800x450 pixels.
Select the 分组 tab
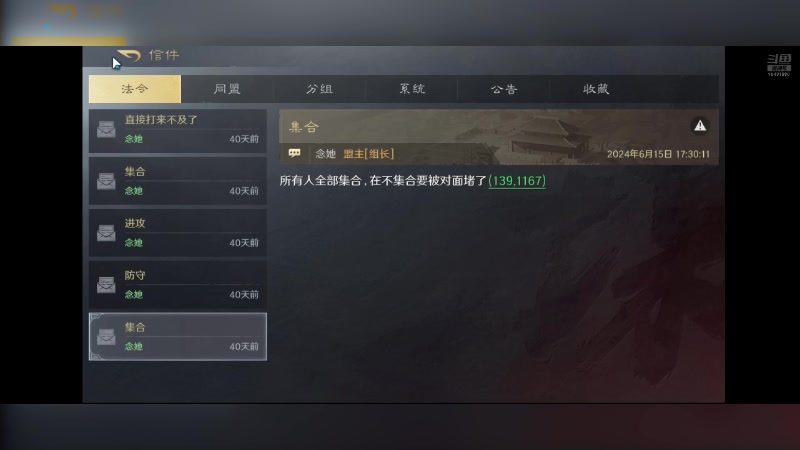point(319,89)
